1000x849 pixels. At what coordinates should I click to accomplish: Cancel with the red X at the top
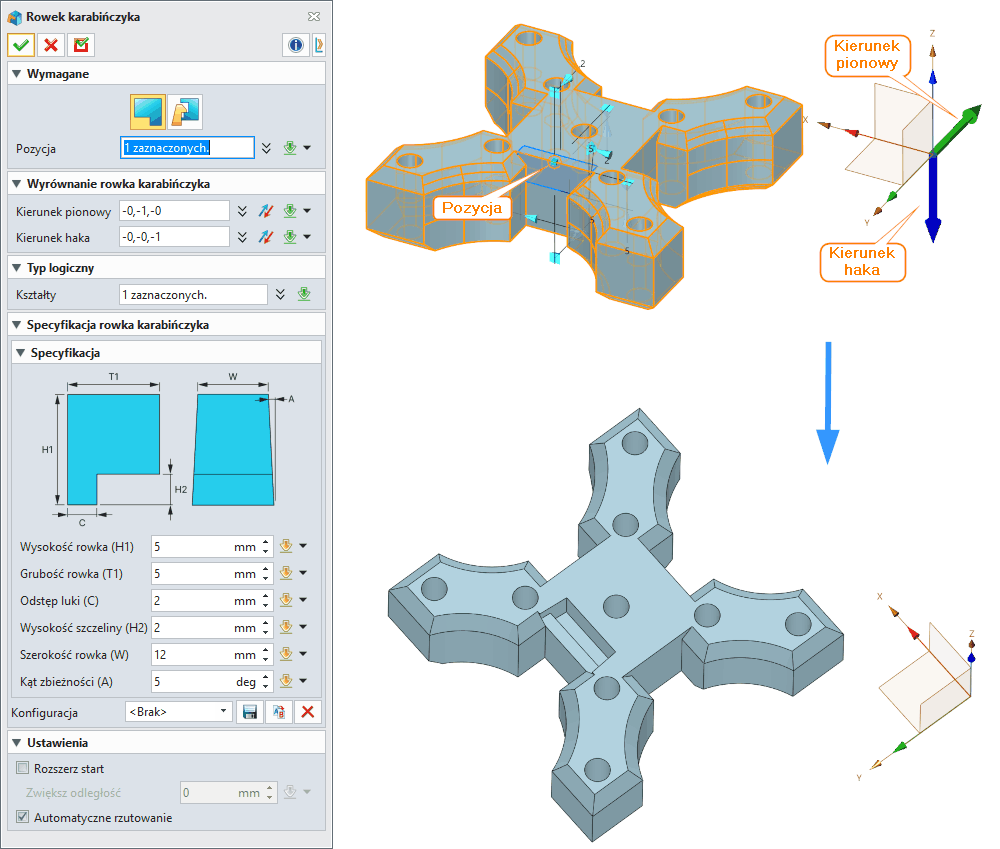[51, 45]
